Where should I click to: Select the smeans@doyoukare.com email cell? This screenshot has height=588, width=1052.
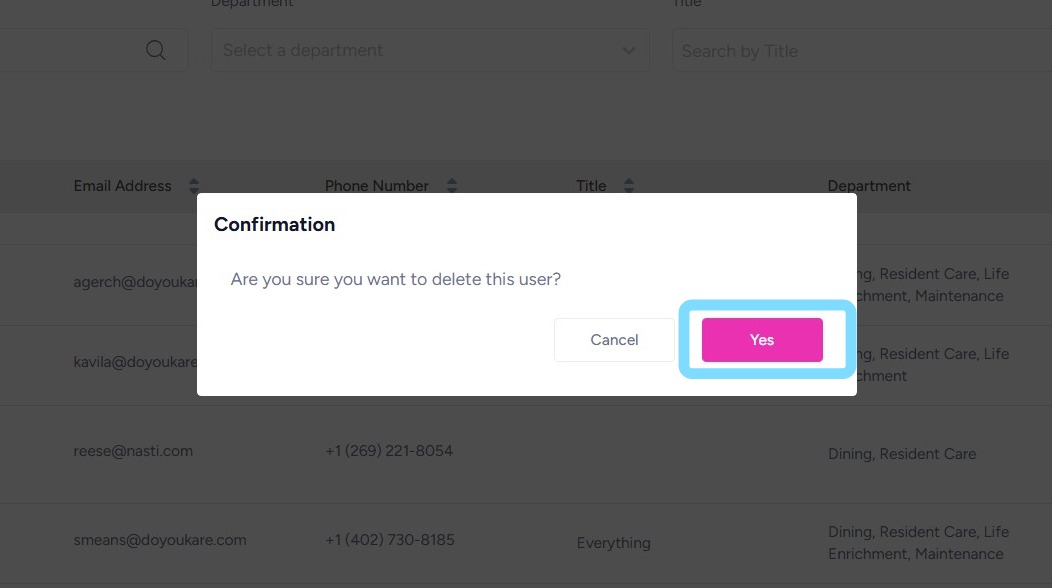point(160,540)
